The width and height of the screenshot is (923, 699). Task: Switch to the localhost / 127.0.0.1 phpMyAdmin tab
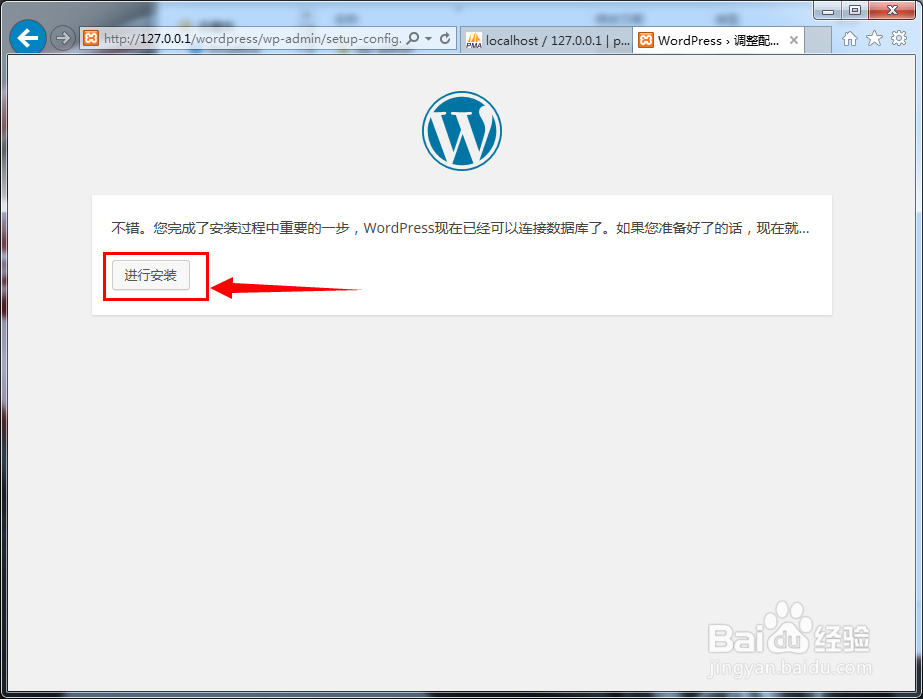point(547,40)
